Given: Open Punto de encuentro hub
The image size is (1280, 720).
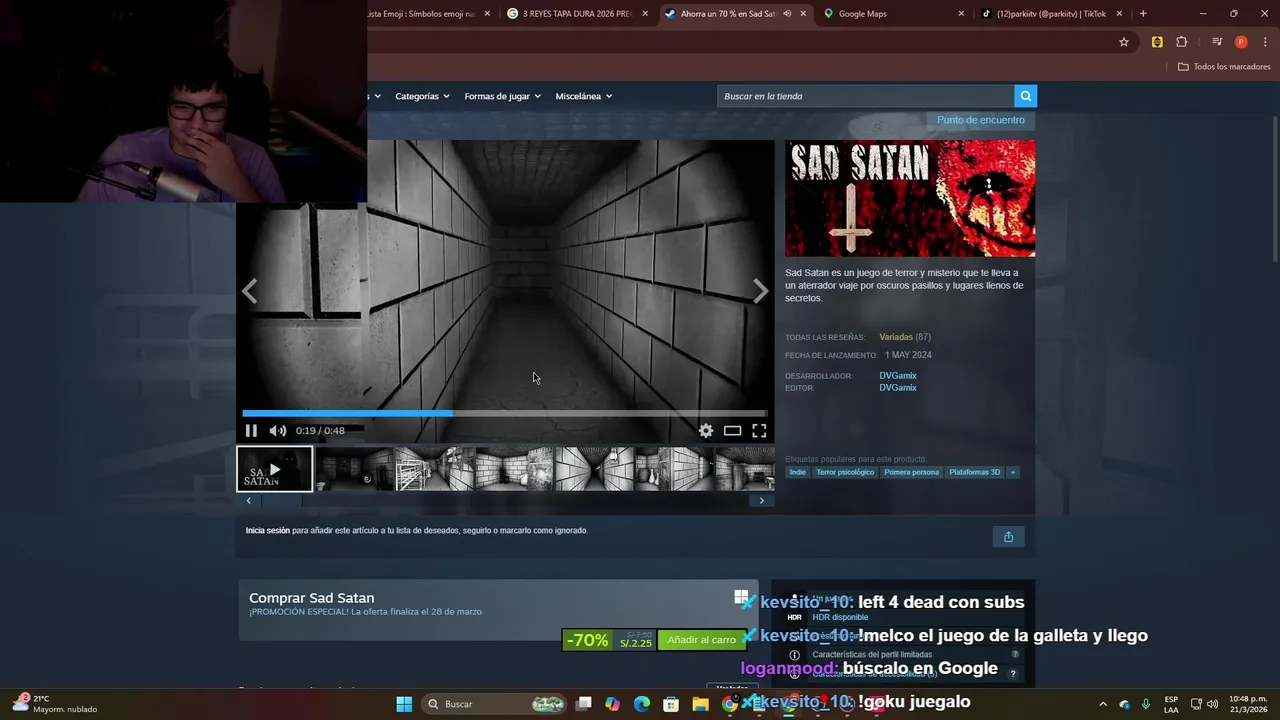Looking at the screenshot, I should (x=981, y=120).
